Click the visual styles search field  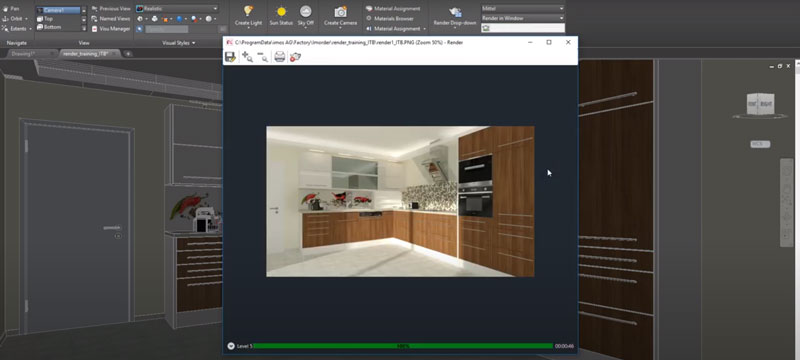pyautogui.click(x=167, y=30)
